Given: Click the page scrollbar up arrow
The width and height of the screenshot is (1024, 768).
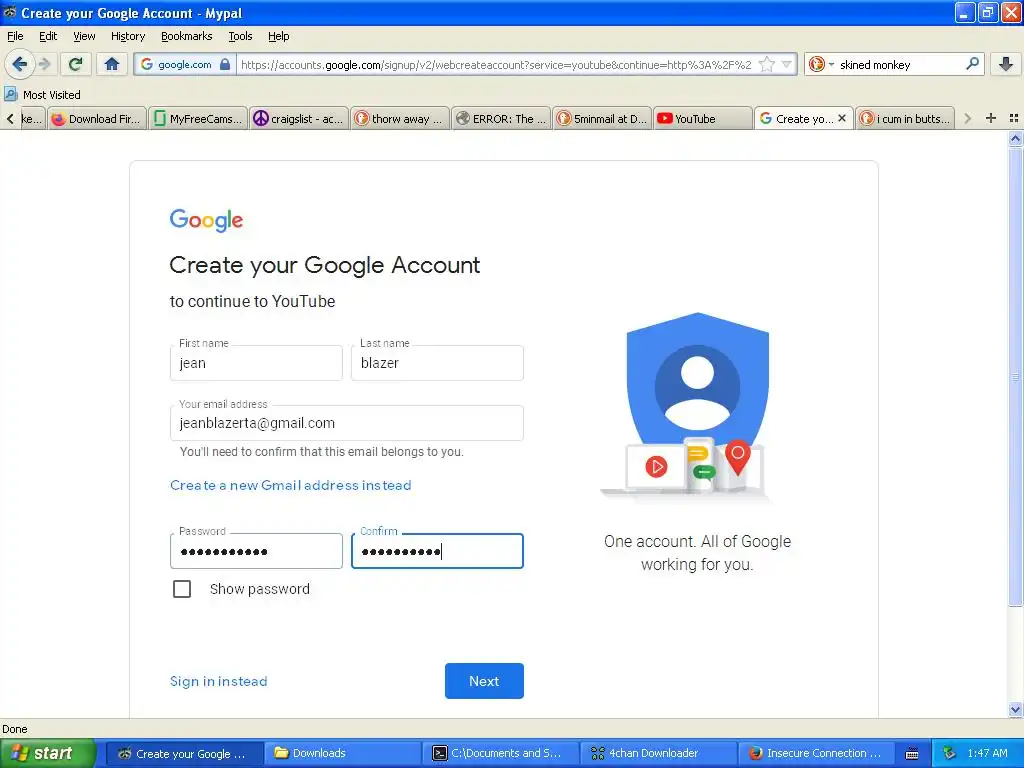Looking at the screenshot, I should coord(1015,138).
